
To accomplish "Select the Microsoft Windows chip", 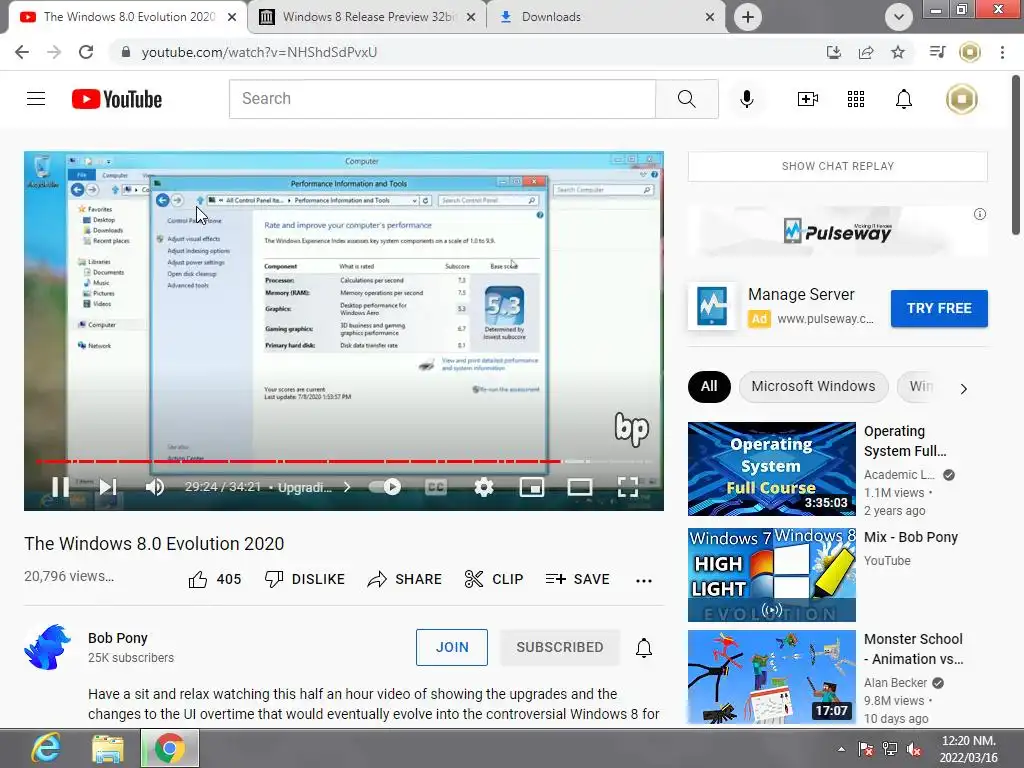I will pyautogui.click(x=813, y=387).
